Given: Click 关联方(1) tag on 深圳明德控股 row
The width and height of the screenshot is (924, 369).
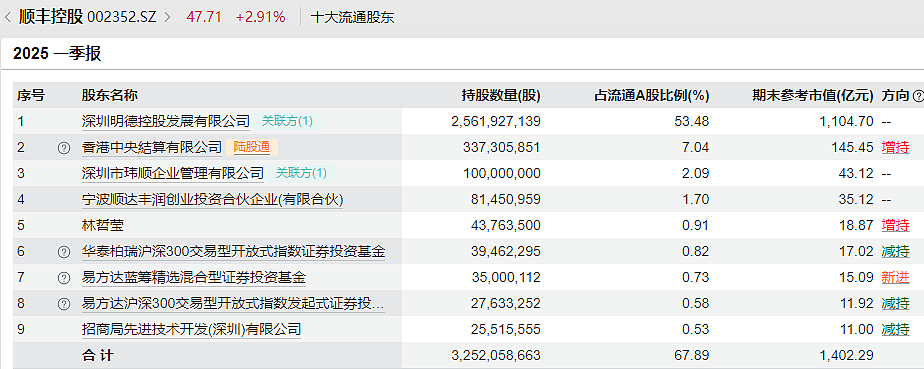Looking at the screenshot, I should click(287, 121).
